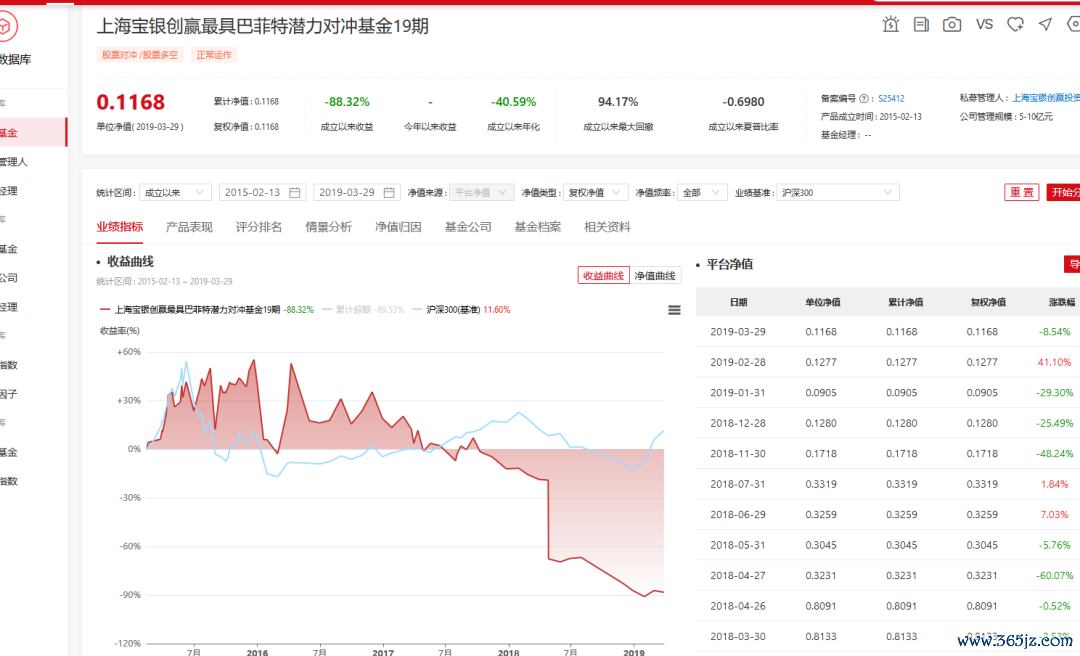Click the 正常运作 status tag
This screenshot has height=656, width=1080.
point(214,55)
